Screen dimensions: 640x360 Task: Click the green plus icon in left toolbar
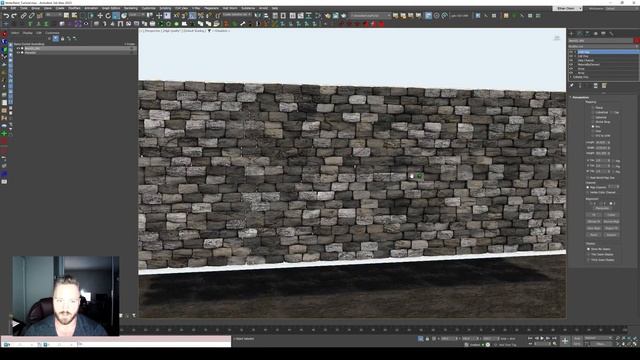click(x=4, y=133)
